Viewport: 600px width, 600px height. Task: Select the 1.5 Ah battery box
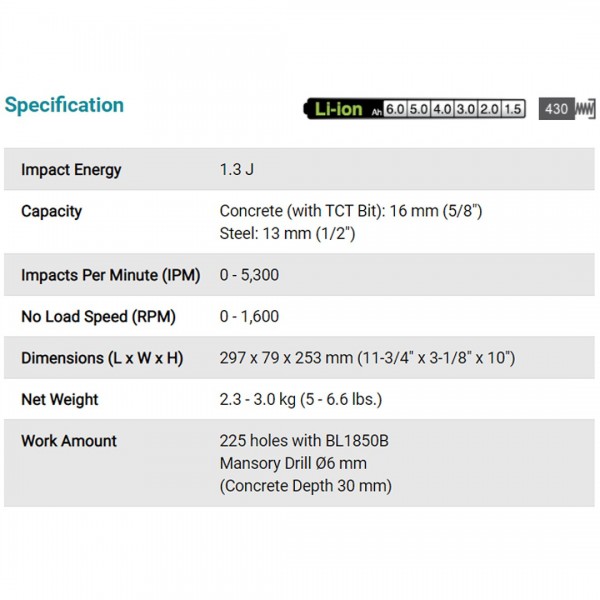pos(513,109)
